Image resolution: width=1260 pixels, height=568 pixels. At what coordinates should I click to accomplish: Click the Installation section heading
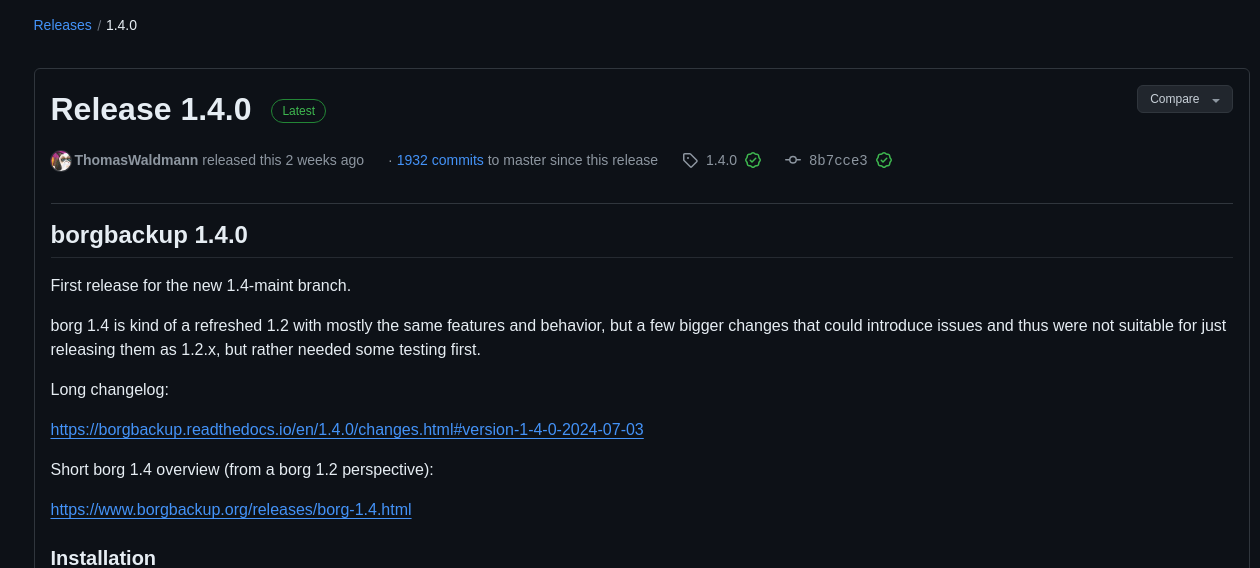[x=103, y=558]
